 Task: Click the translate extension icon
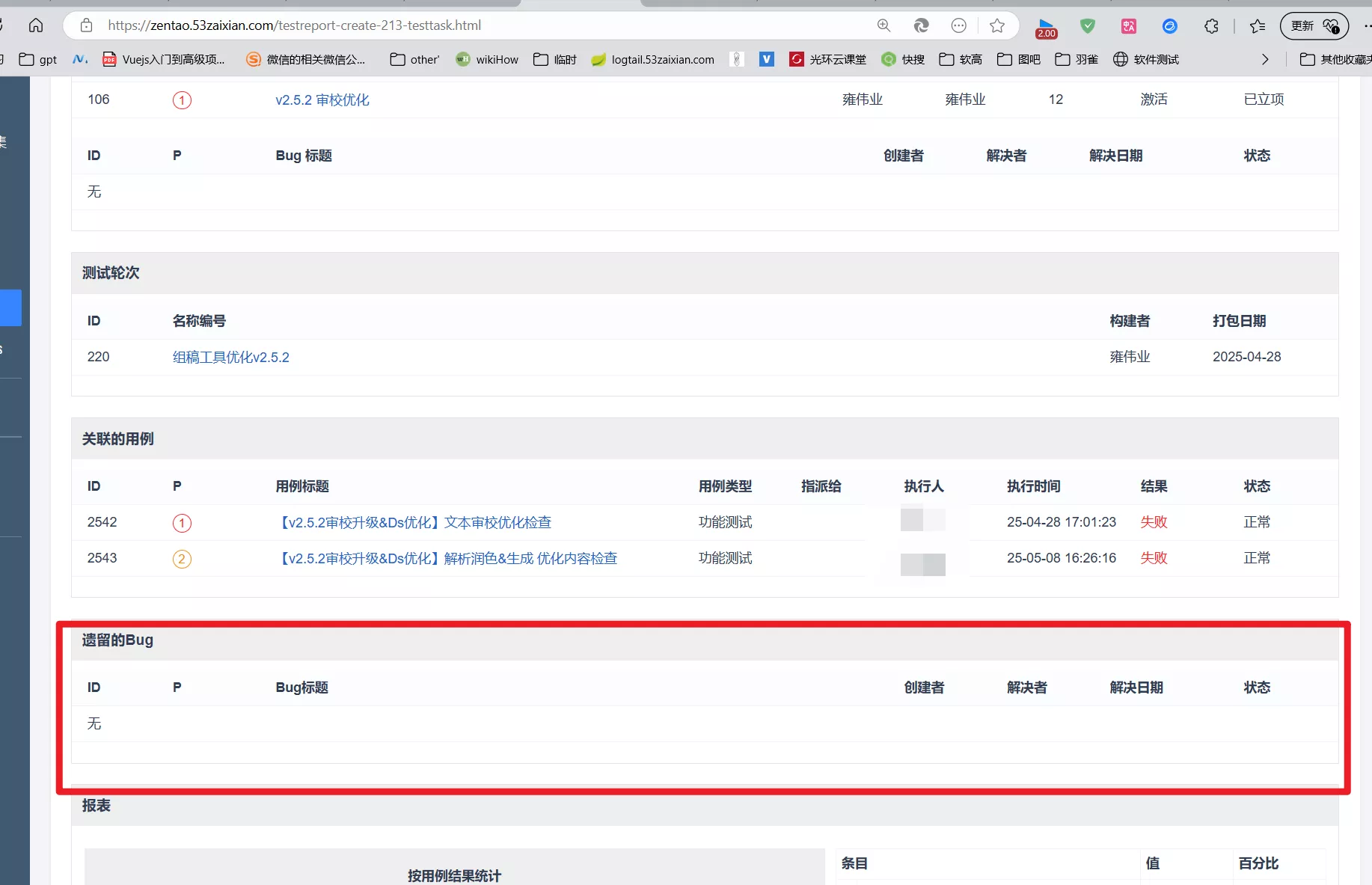pyautogui.click(x=1129, y=26)
